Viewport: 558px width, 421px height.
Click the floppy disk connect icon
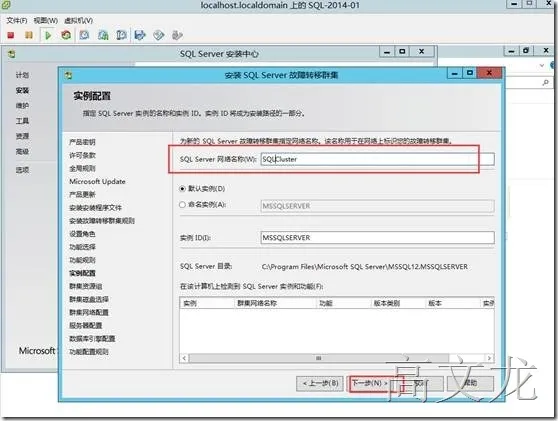[140, 35]
